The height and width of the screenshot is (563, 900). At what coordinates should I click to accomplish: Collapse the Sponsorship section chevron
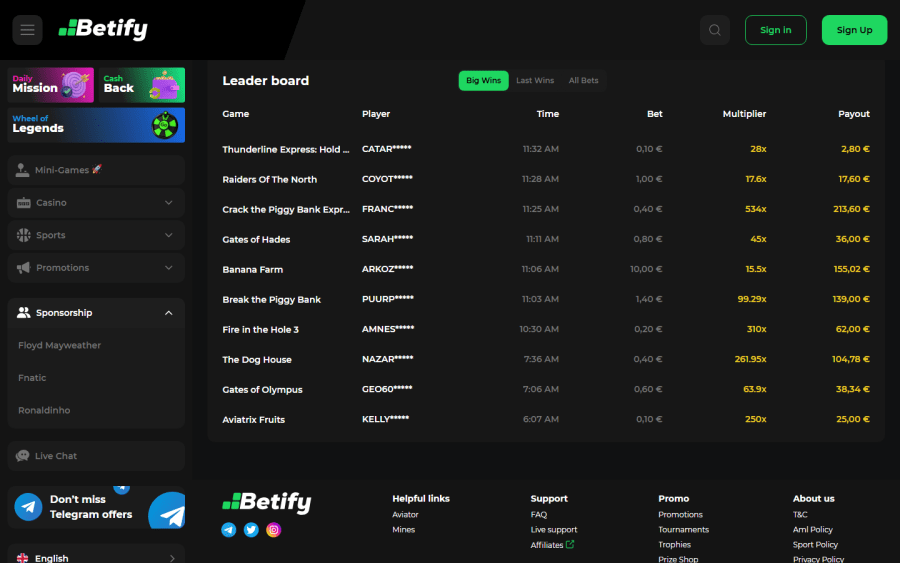tap(169, 313)
